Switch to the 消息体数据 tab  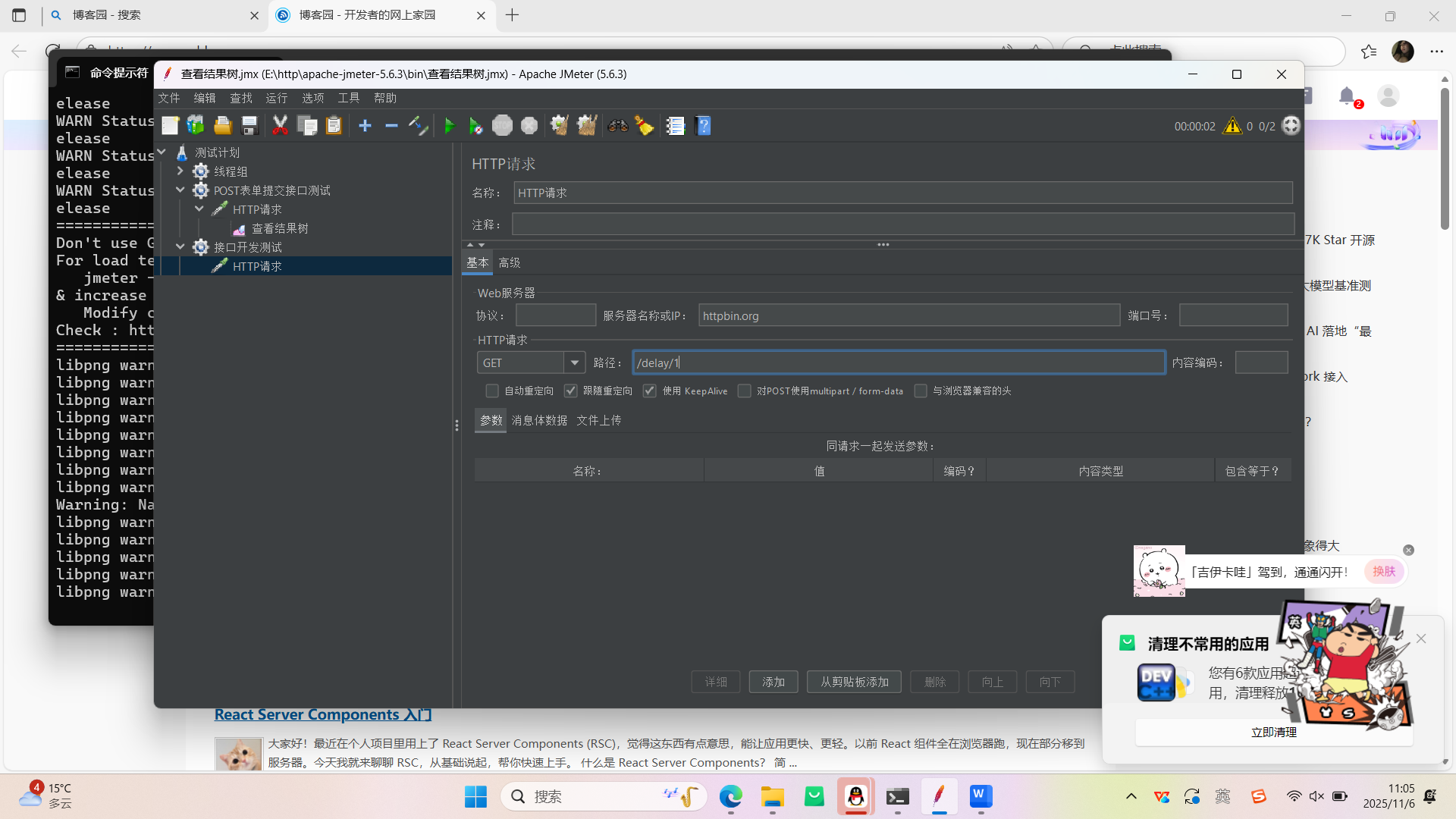(x=539, y=421)
